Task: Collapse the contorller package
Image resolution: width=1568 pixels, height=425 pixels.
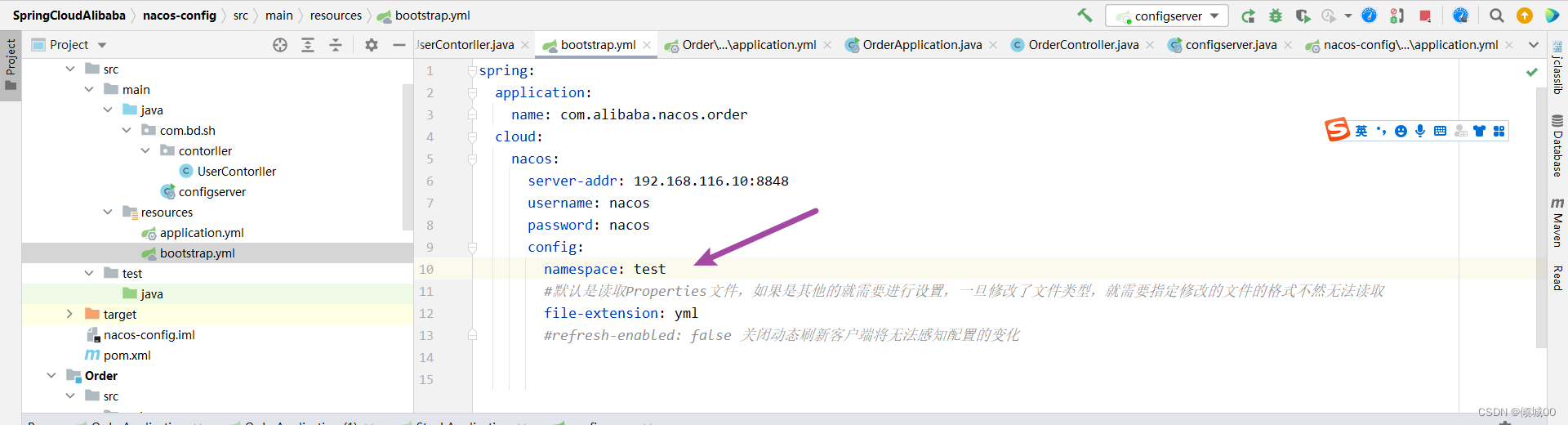Action: coord(145,150)
